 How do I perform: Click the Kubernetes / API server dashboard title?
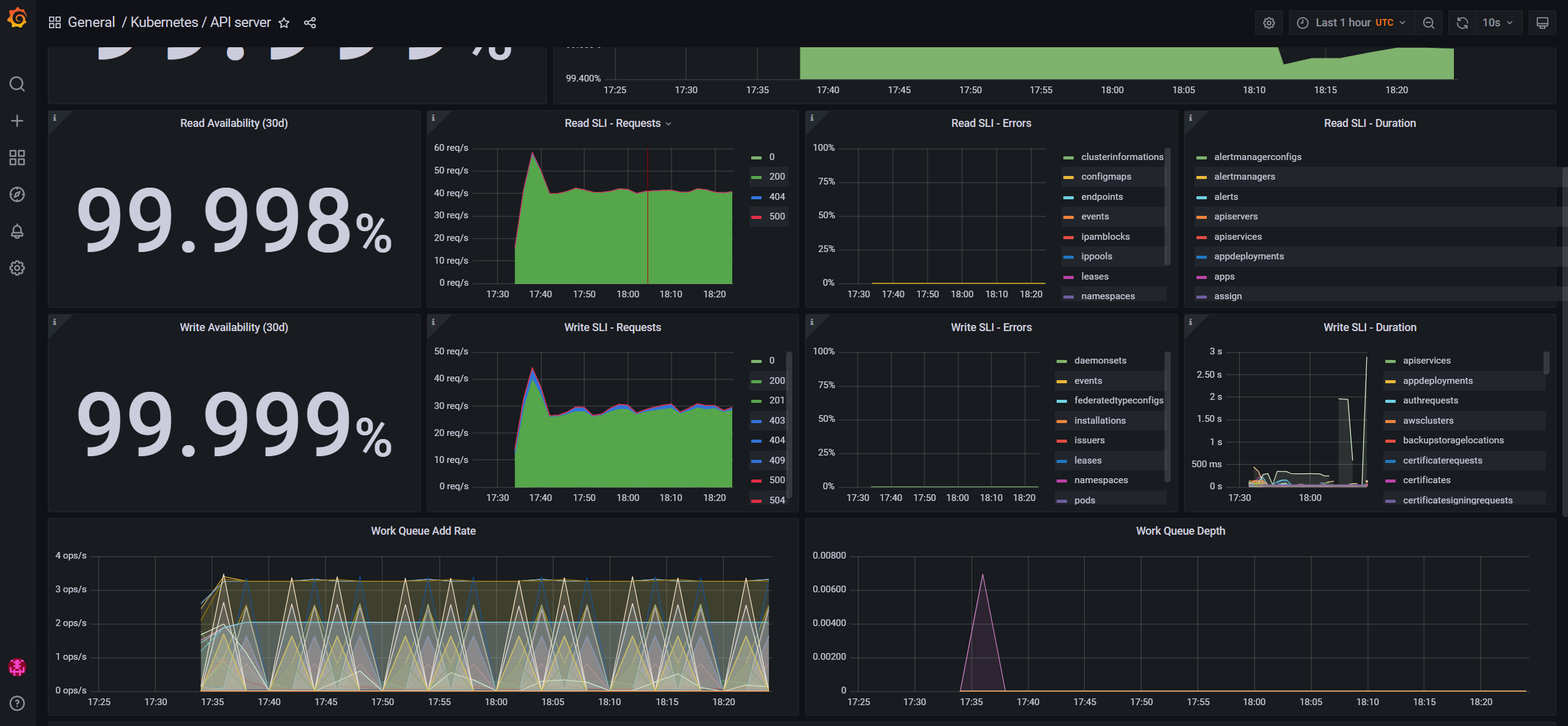[x=201, y=23]
